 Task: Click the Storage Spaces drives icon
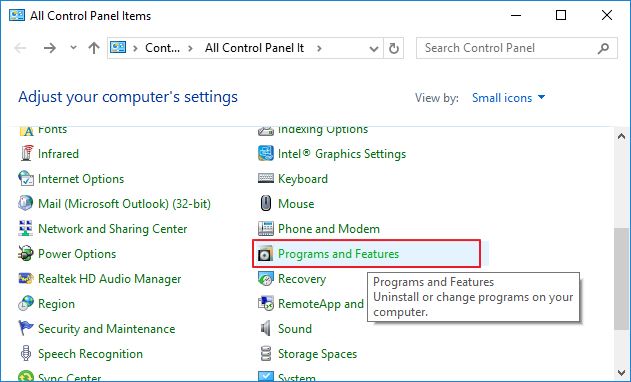point(266,353)
